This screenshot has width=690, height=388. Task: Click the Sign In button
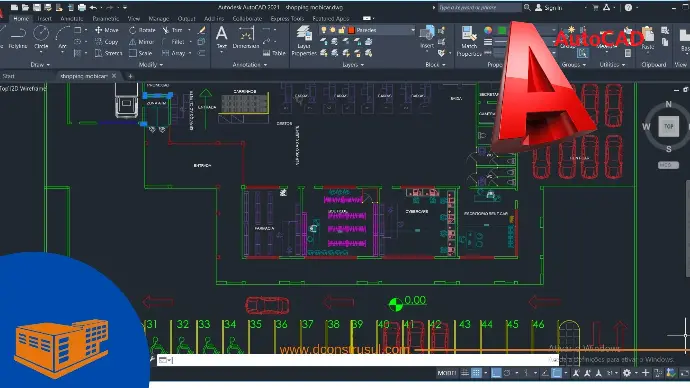coord(549,7)
